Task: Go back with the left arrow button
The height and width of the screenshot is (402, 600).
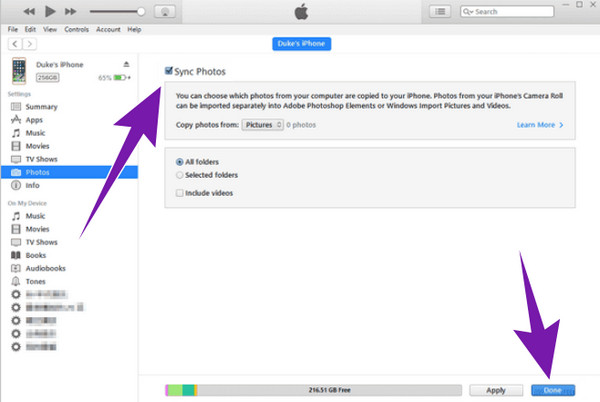Action: click(x=15, y=44)
